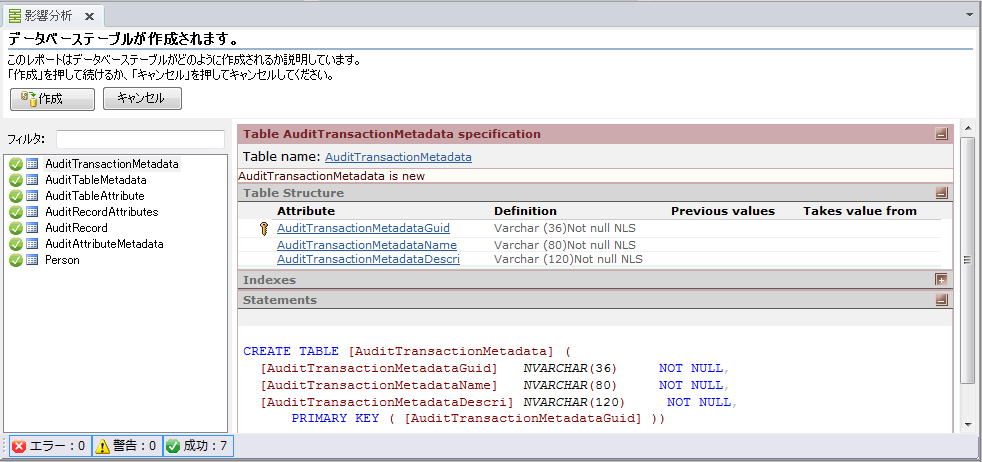This screenshot has height=462, width=982.
Task: Select AuditTransactionMetadata in table list
Action: click(111, 164)
